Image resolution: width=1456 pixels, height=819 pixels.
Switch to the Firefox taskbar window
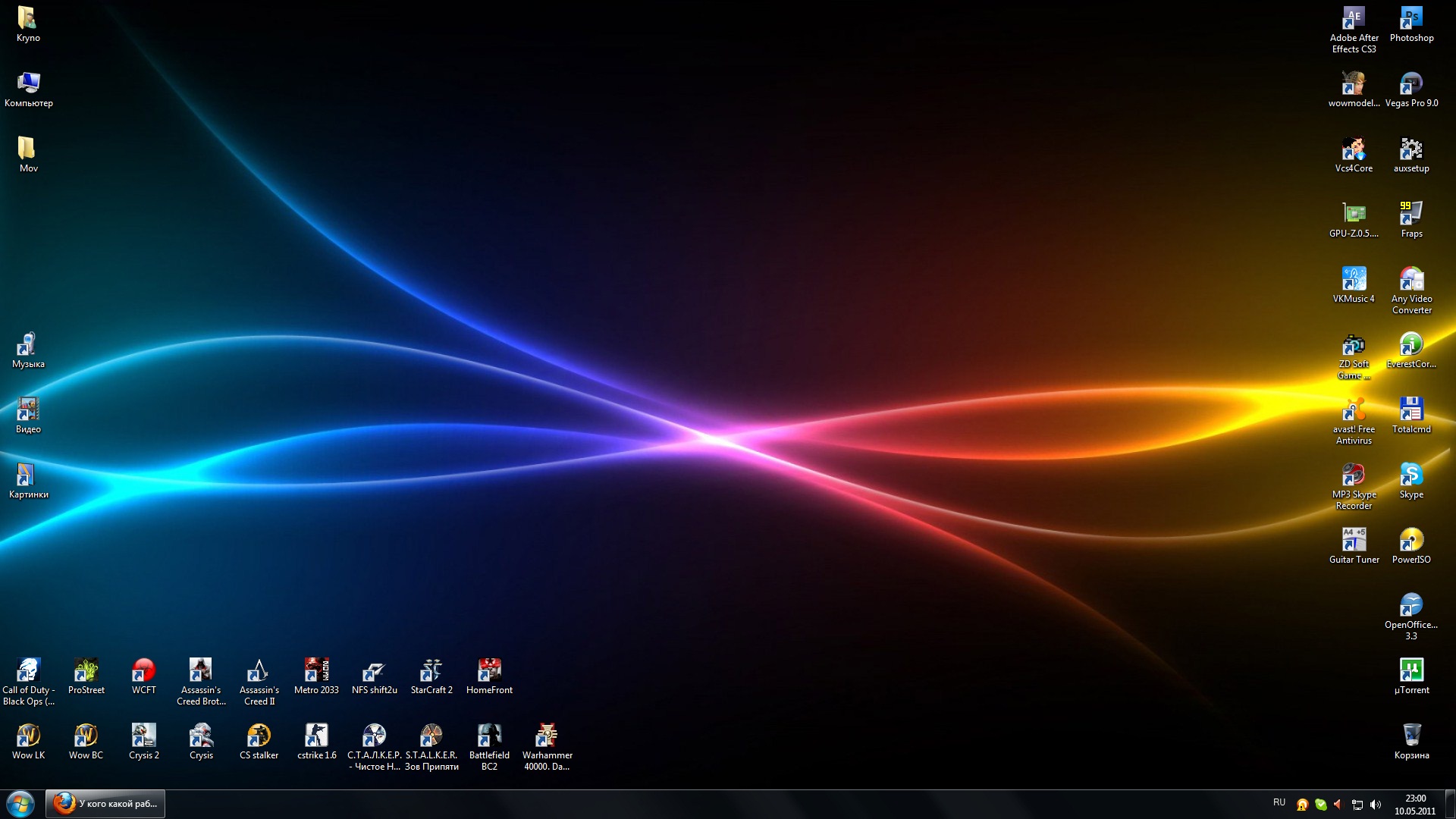105,804
